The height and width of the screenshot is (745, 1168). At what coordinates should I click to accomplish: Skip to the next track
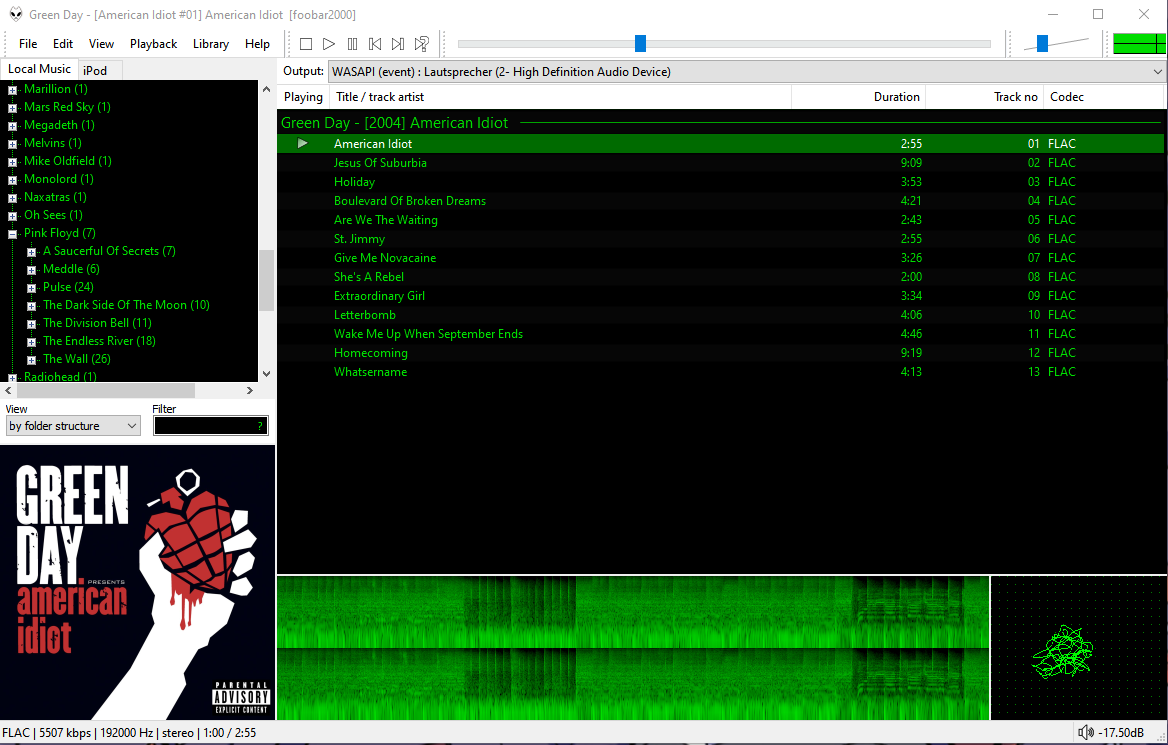(399, 44)
